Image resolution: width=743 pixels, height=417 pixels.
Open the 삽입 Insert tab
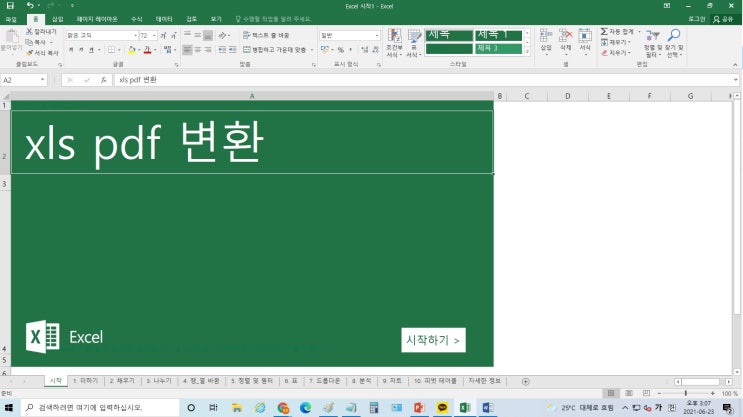pos(57,19)
